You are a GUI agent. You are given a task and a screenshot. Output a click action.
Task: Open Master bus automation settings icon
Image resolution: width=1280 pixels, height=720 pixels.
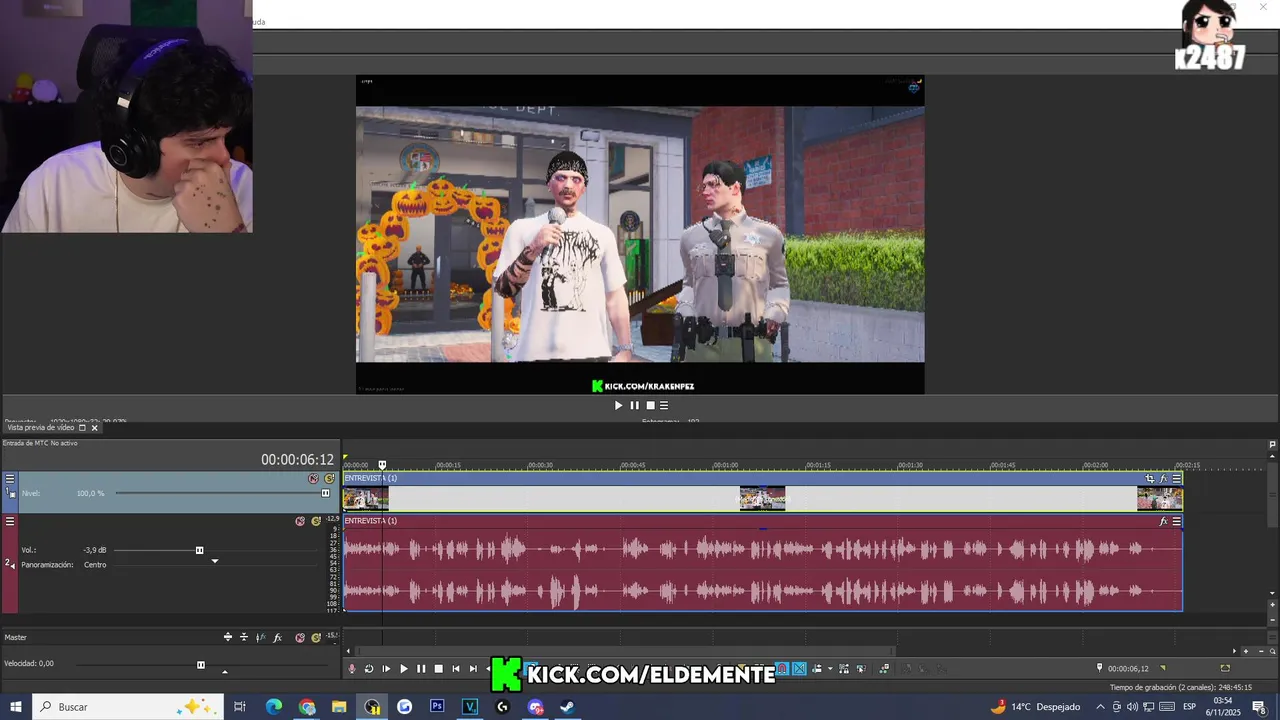[260, 637]
